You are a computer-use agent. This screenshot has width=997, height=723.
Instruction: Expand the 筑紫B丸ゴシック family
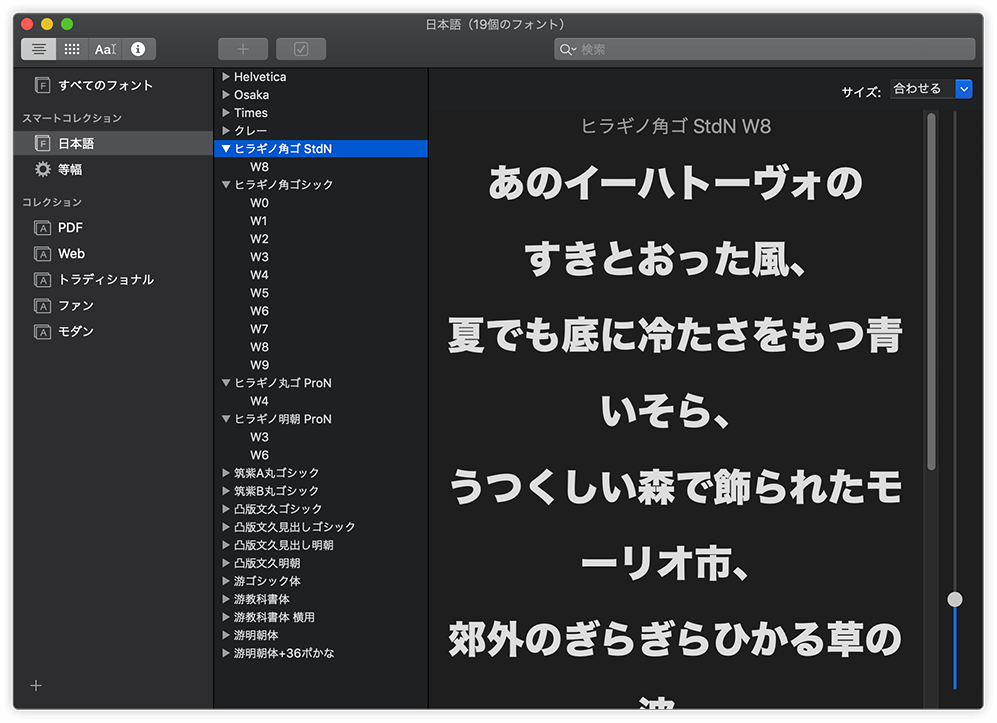(226, 491)
